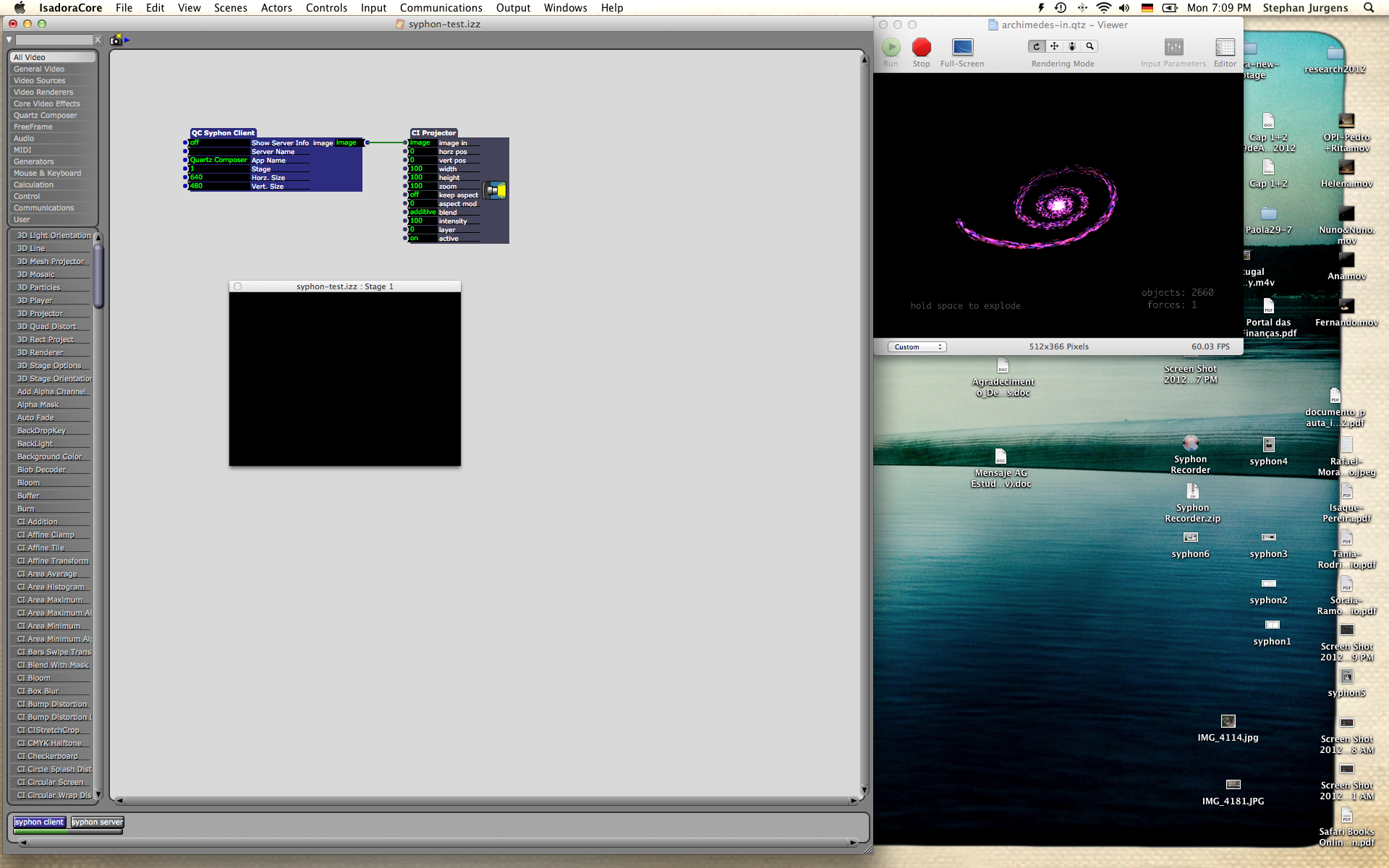Click the Wi-Fi status icon

coord(1103,8)
